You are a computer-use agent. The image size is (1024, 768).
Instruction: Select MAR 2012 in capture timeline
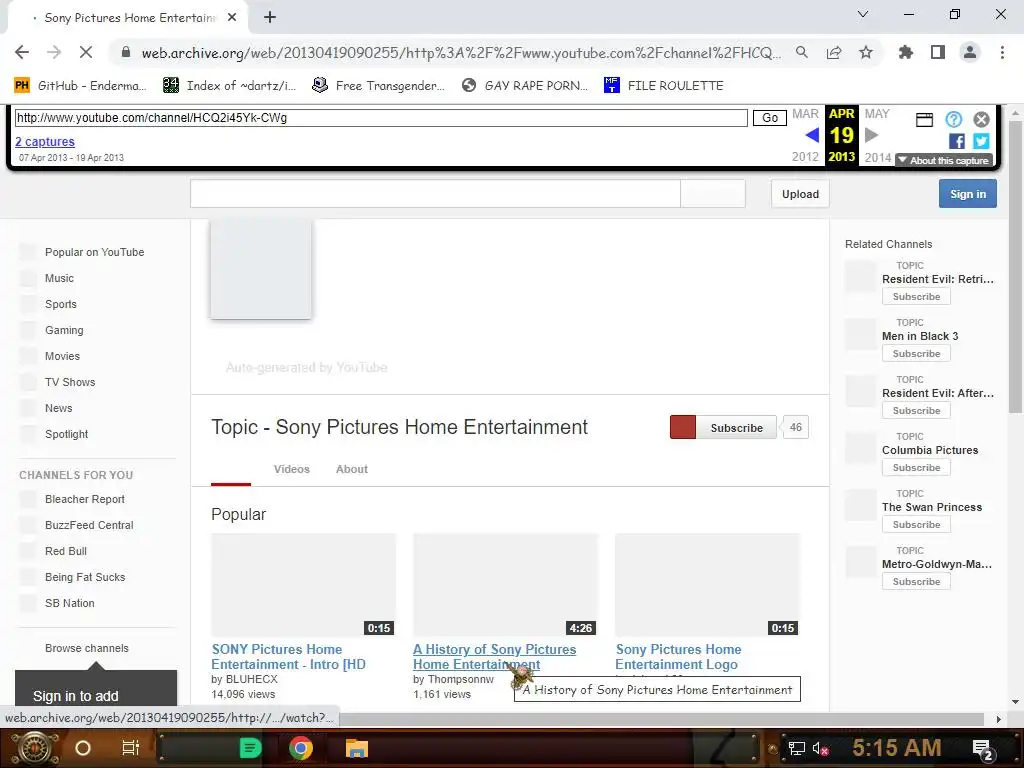pos(805,135)
